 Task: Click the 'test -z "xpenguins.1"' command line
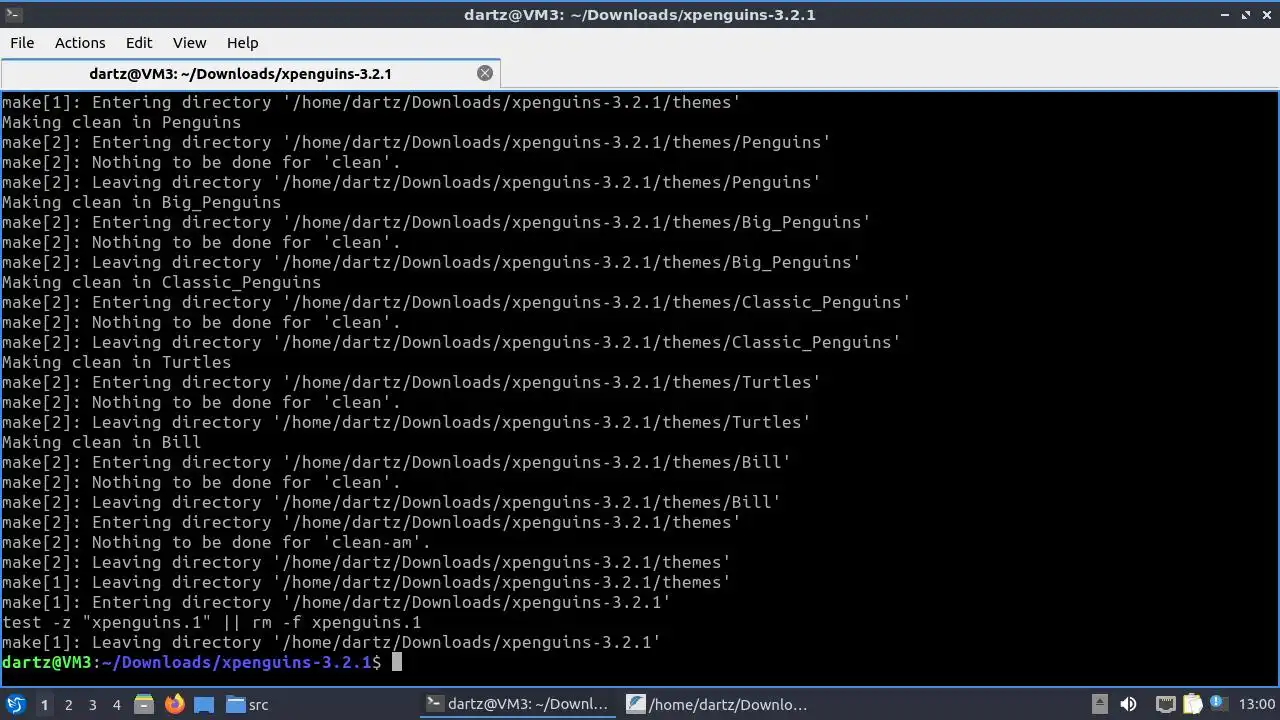[x=211, y=622]
